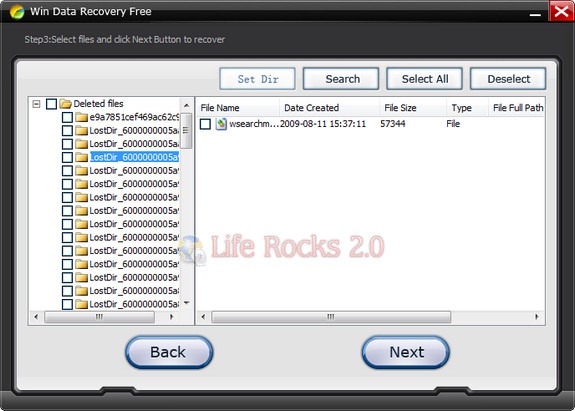Screen dimensions: 575x411
Task: Click the Win Data Recovery app logo icon
Action: tap(17, 12)
